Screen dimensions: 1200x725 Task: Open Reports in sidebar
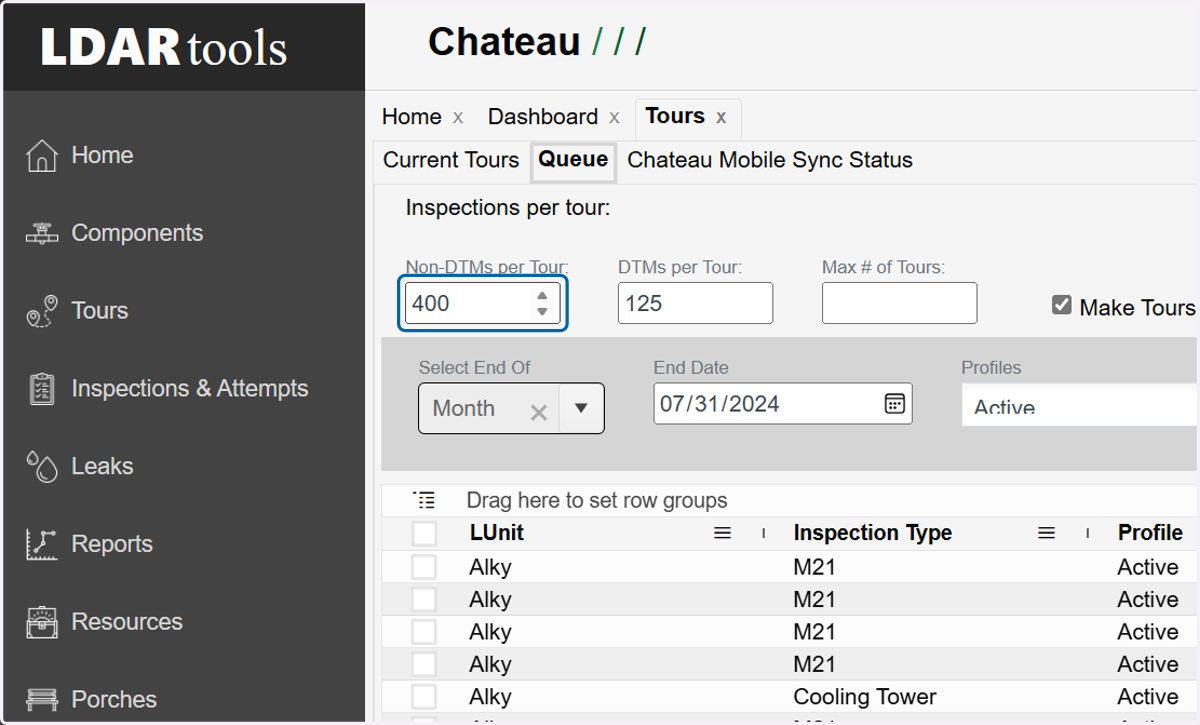[112, 544]
